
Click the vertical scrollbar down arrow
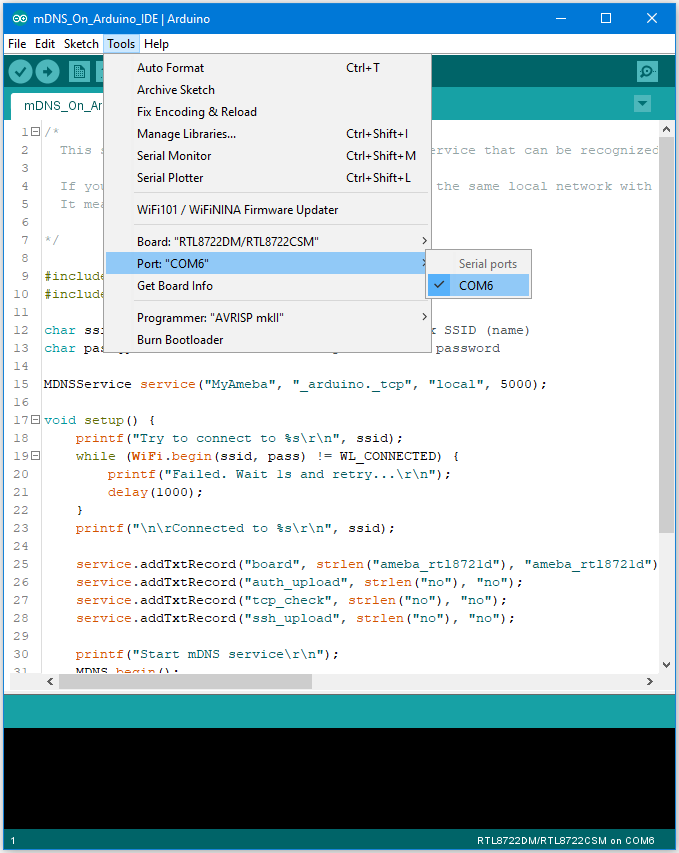click(x=666, y=664)
